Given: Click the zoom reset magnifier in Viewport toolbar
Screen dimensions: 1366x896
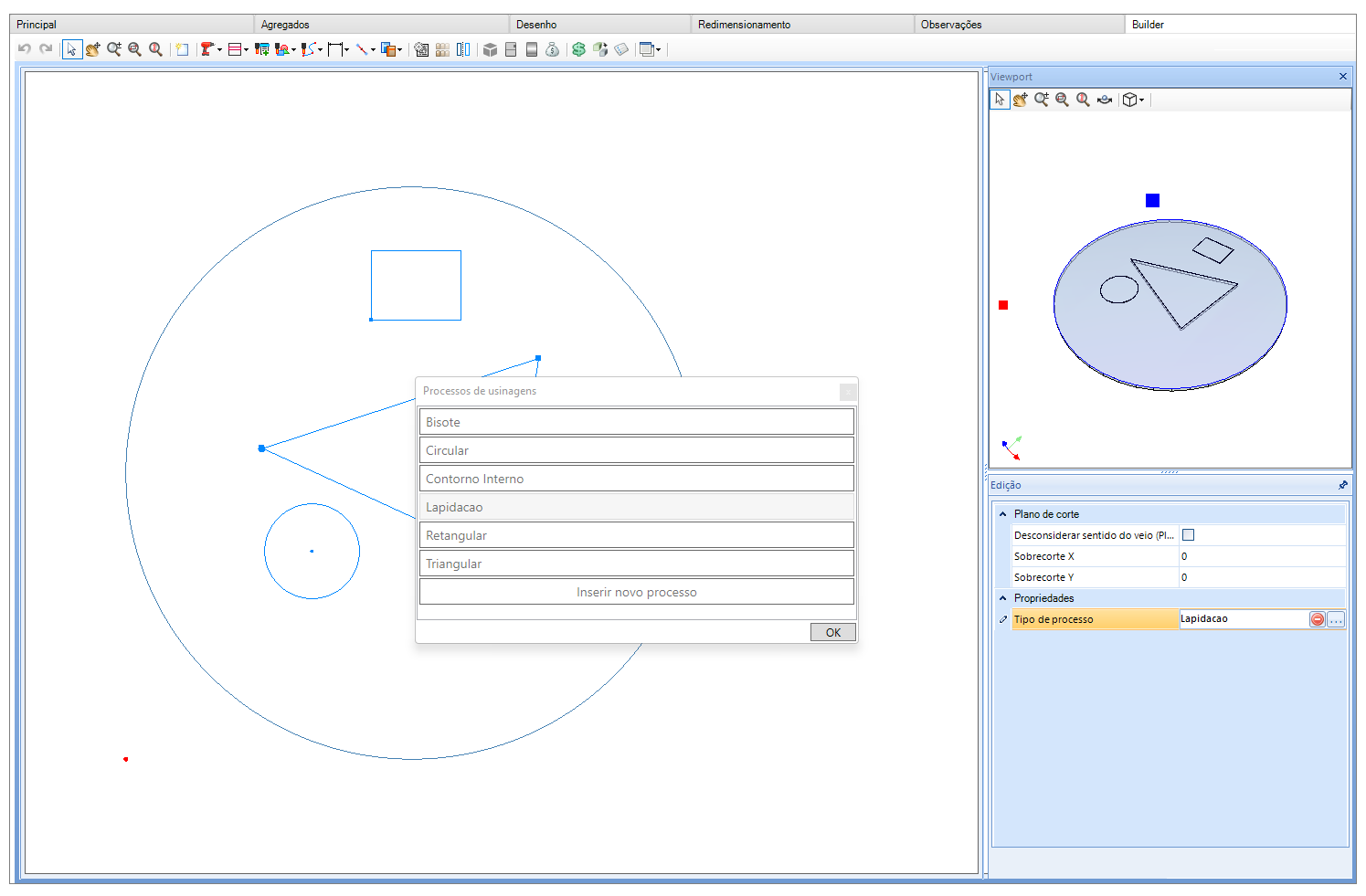Looking at the screenshot, I should [1084, 100].
